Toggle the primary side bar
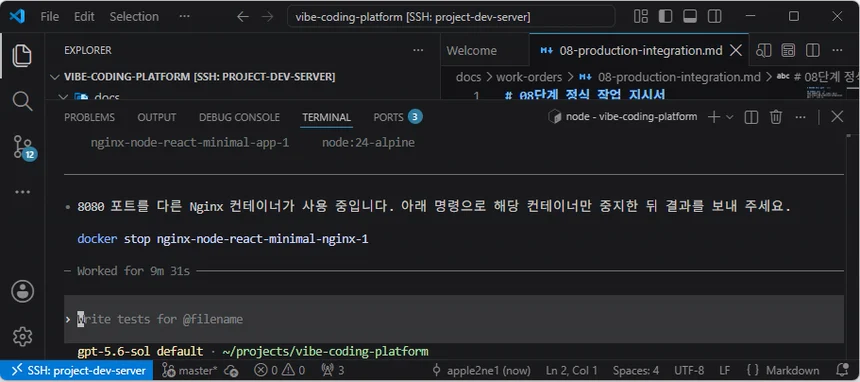This screenshot has width=860, height=382. click(665, 16)
